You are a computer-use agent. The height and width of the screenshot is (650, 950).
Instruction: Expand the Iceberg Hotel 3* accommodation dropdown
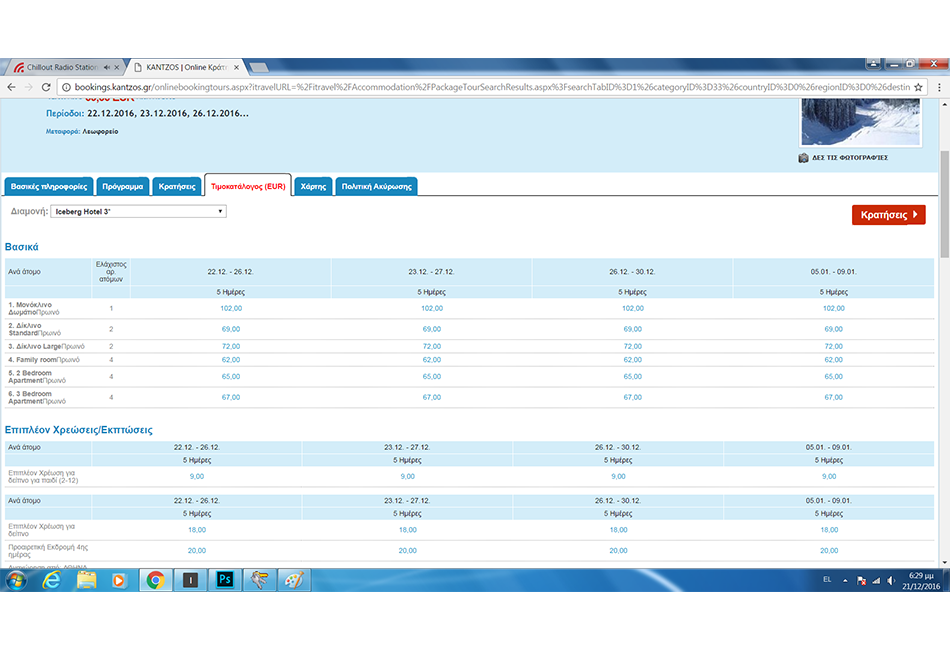click(138, 211)
